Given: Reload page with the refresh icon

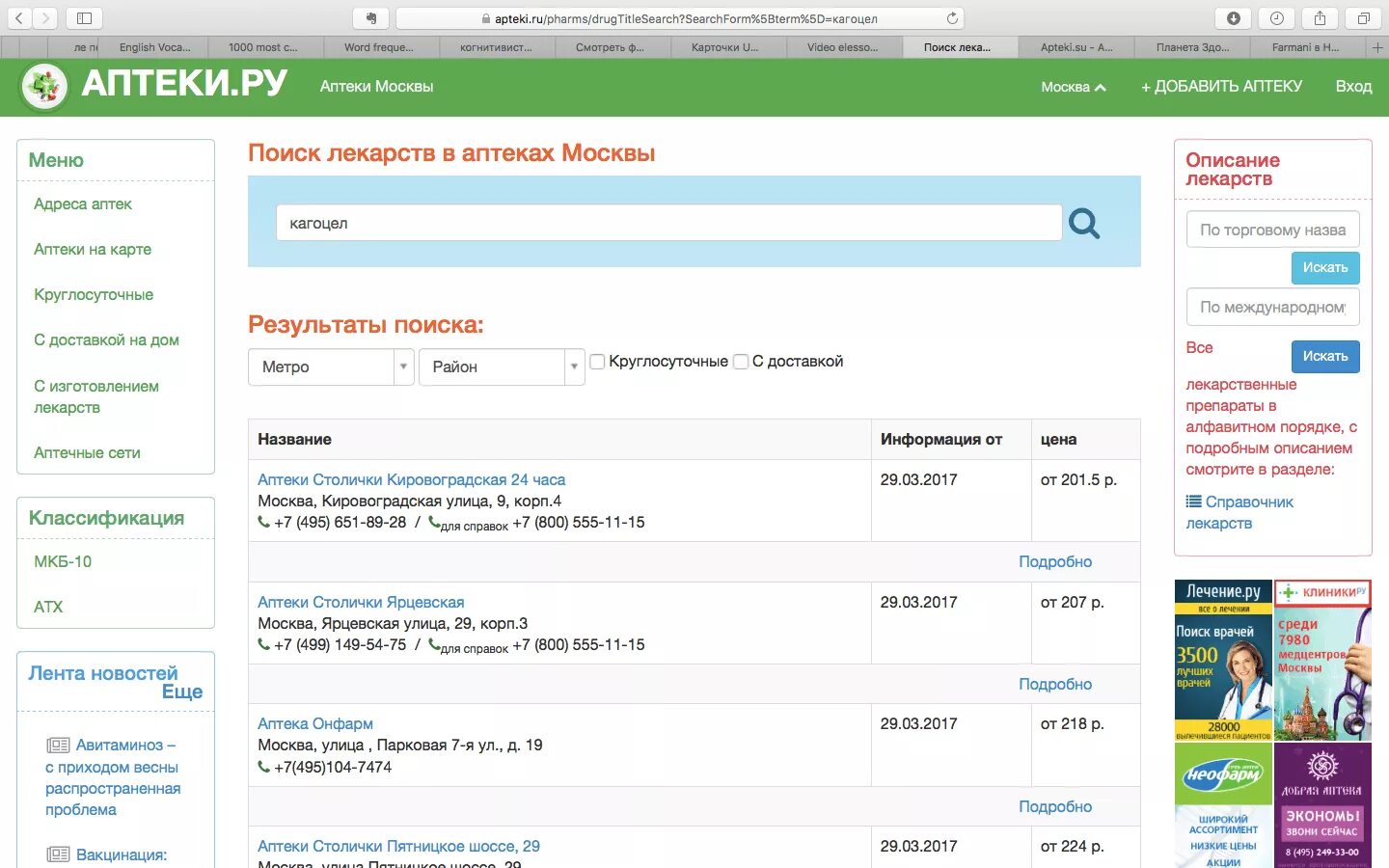Looking at the screenshot, I should tap(952, 18).
